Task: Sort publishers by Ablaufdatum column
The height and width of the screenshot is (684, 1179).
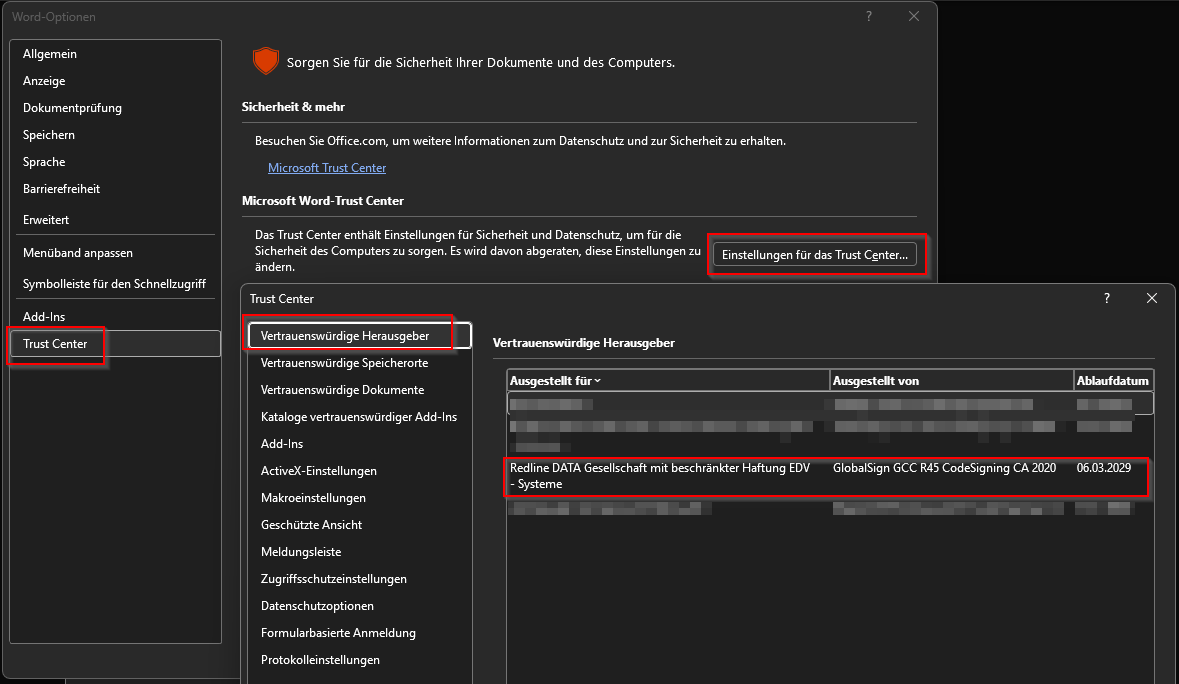Action: (x=1112, y=381)
